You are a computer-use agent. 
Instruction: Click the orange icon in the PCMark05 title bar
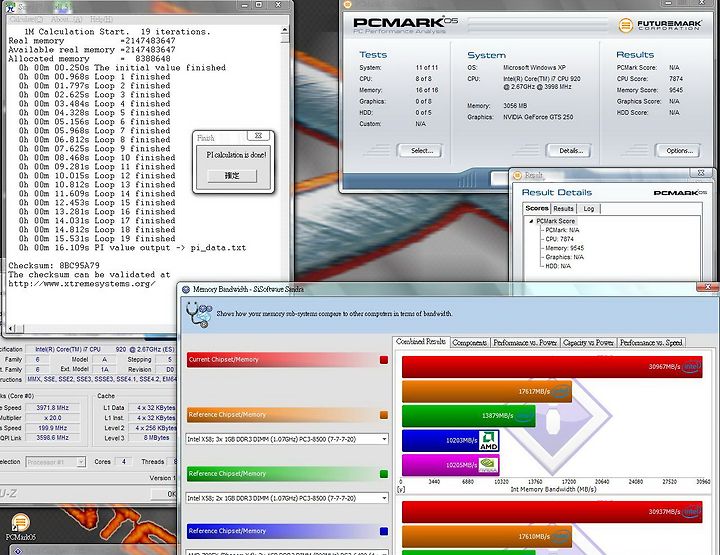tap(347, 4)
